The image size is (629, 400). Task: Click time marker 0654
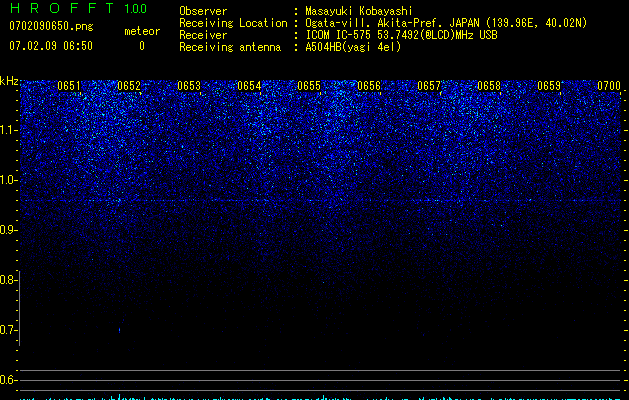coord(249,86)
